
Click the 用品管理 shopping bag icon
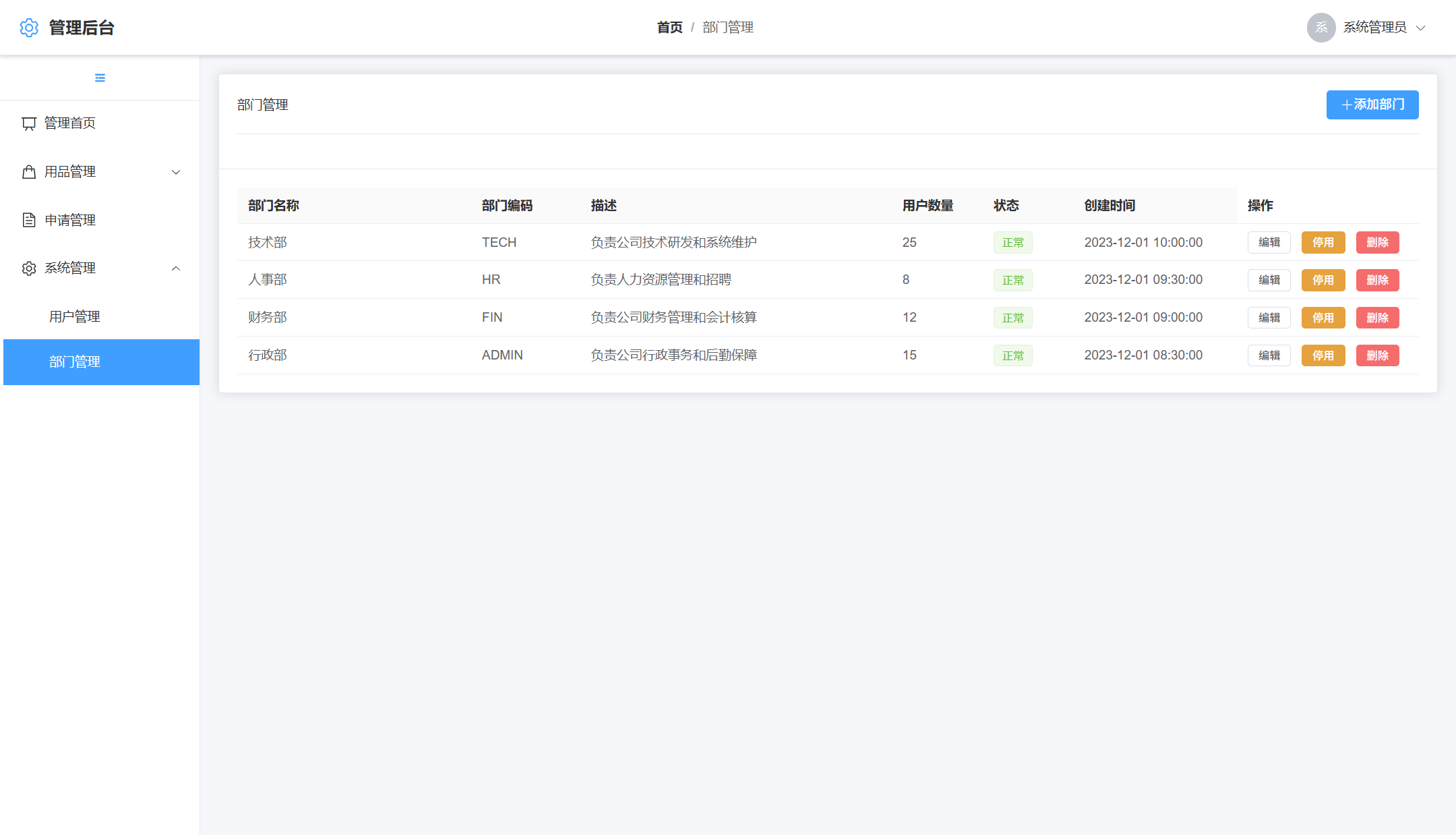tap(29, 172)
